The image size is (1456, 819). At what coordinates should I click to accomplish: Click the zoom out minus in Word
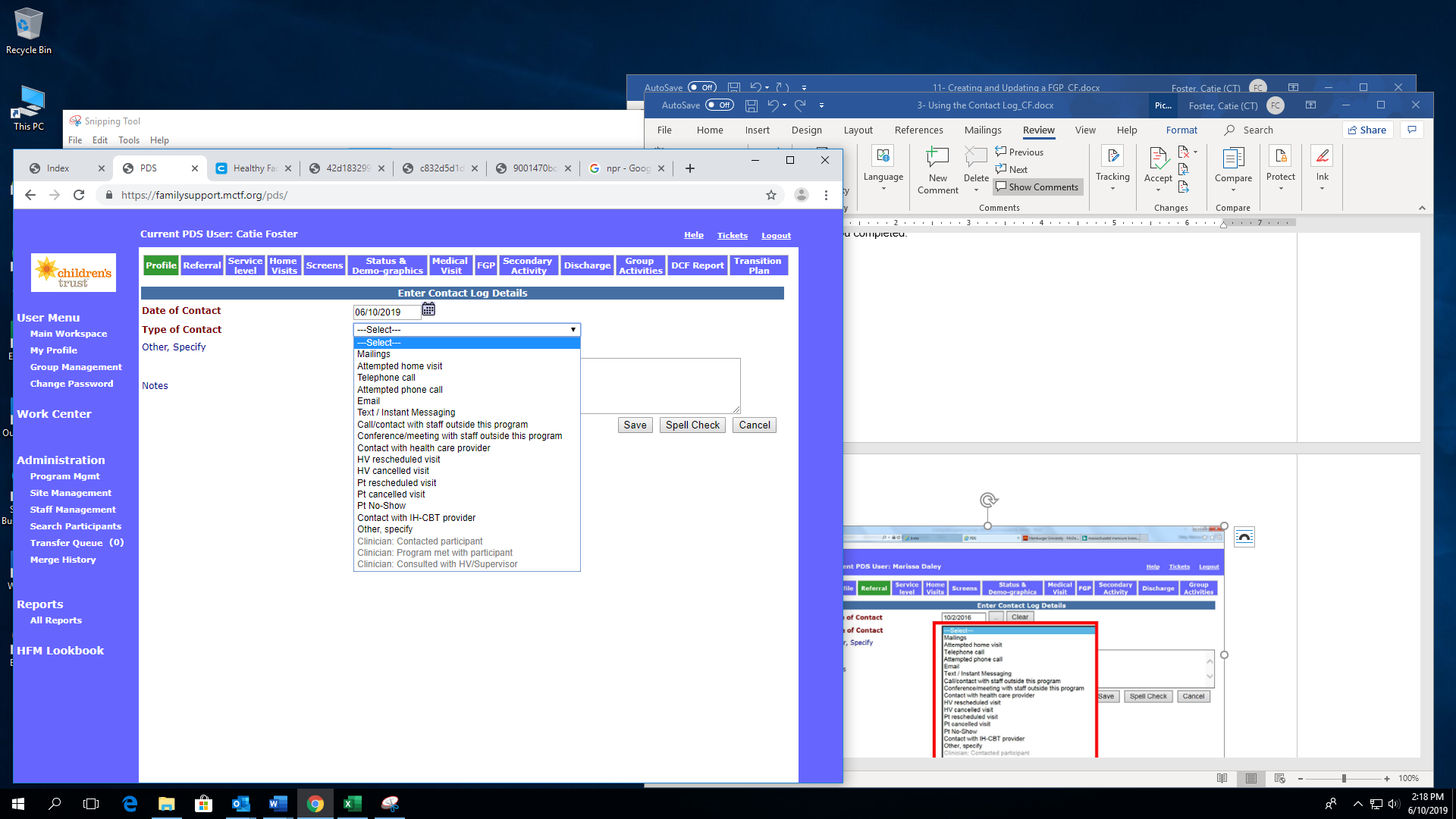point(1300,778)
